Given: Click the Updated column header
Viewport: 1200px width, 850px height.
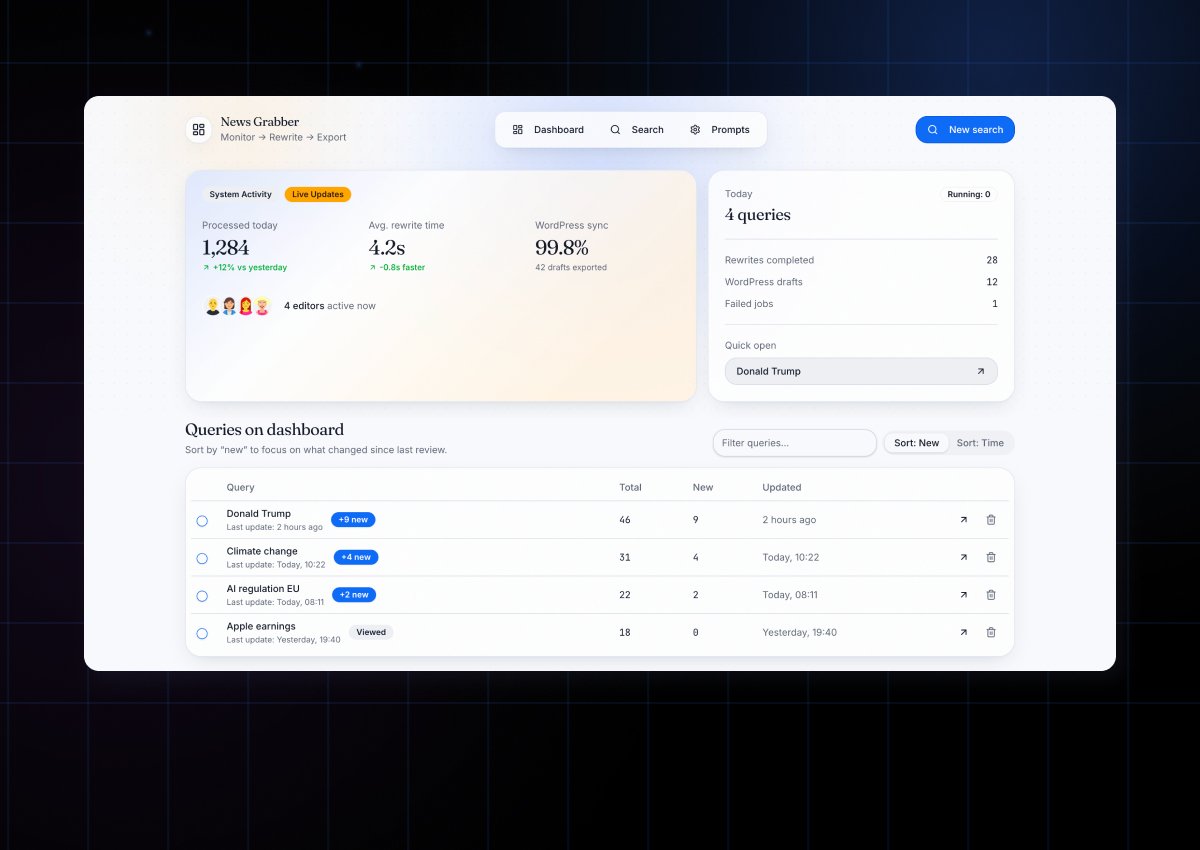Looking at the screenshot, I should click(x=782, y=487).
